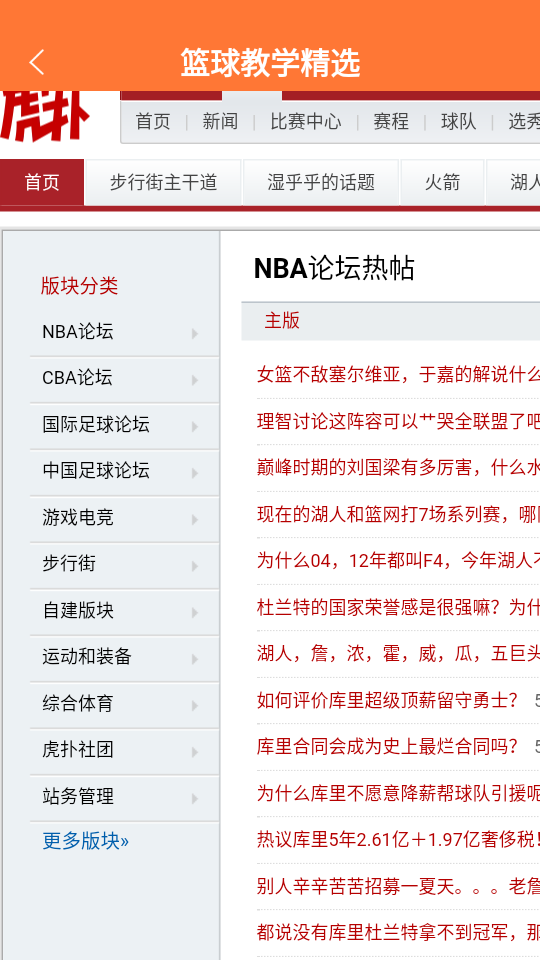
Task: Switch to 湿乎乎的话题 tab
Action: pyautogui.click(x=321, y=182)
